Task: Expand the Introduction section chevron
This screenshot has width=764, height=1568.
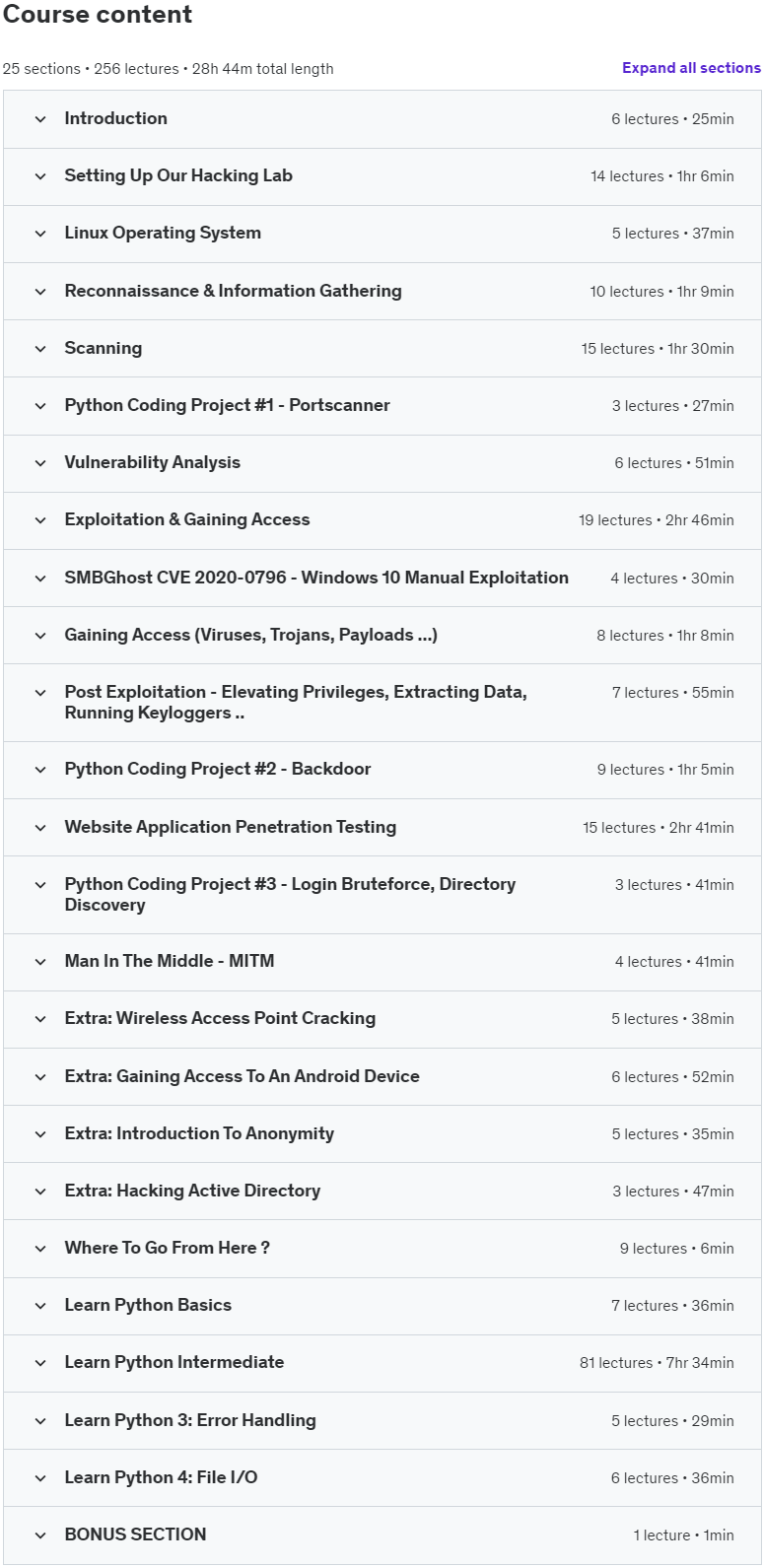Action: tap(40, 119)
